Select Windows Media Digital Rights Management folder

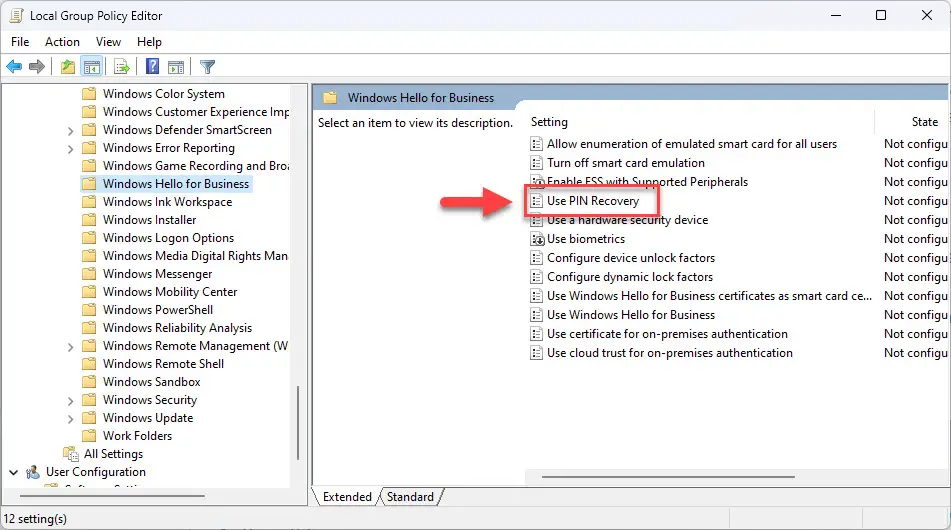195,256
